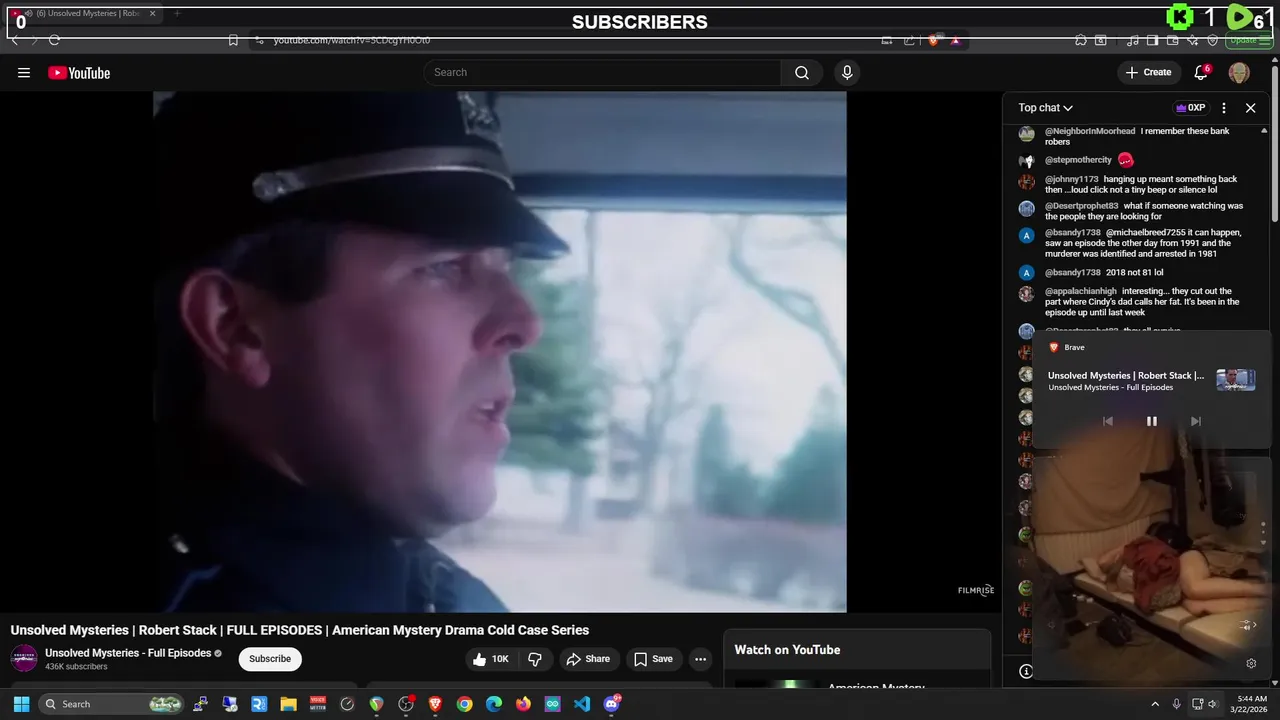Bookmark this page in the address bar
This screenshot has height=720, width=1280.
pos(233,40)
